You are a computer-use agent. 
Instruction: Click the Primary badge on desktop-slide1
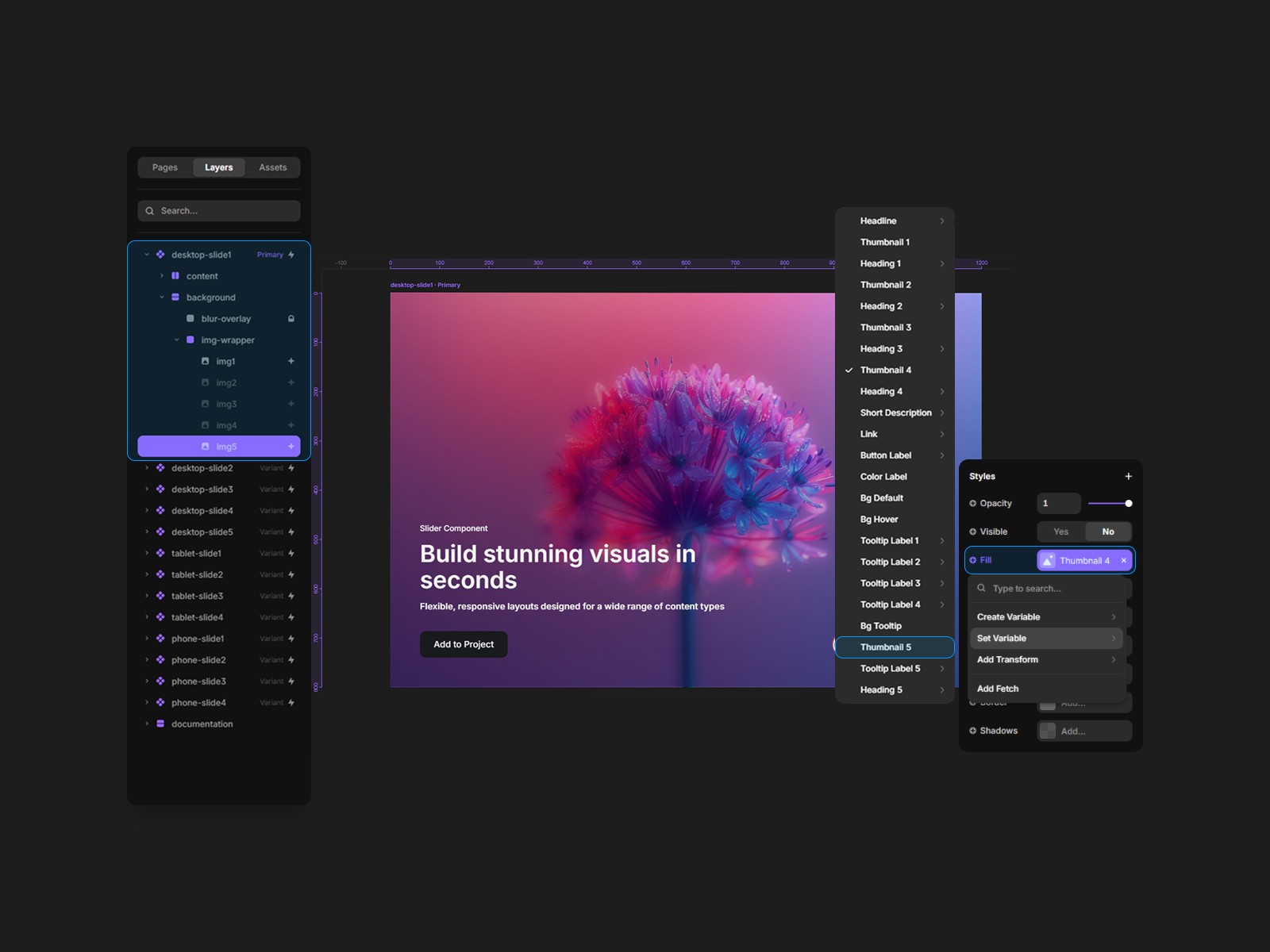[270, 255]
